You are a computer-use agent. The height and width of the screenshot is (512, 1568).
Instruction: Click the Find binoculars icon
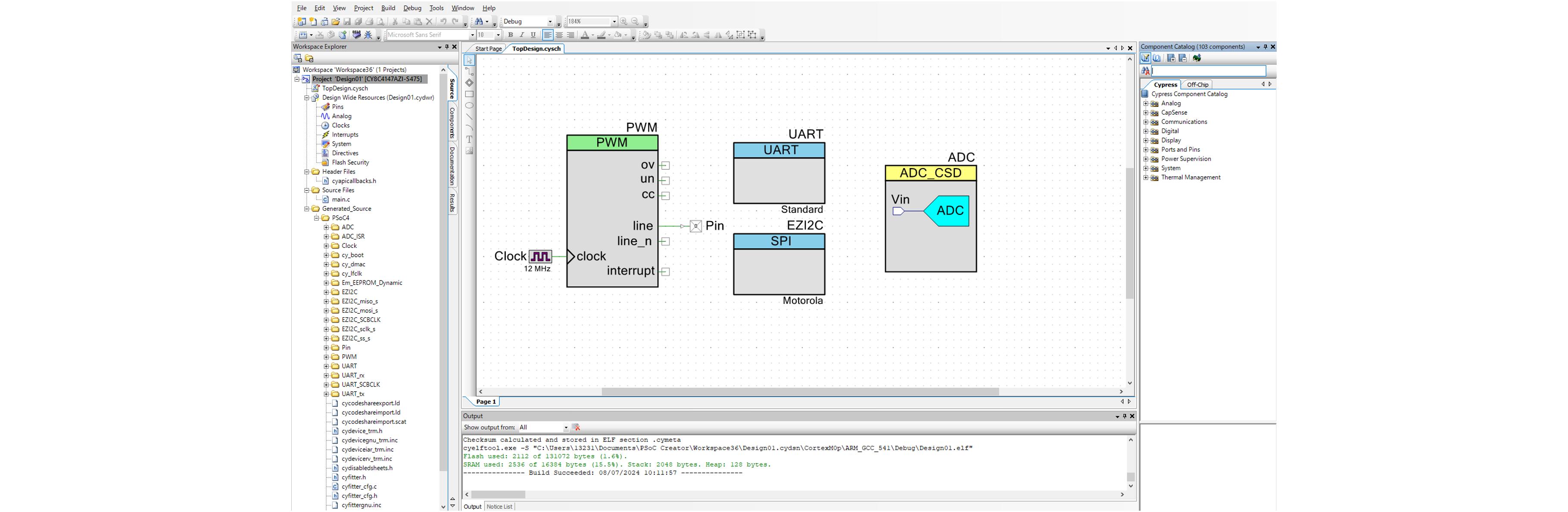(479, 21)
